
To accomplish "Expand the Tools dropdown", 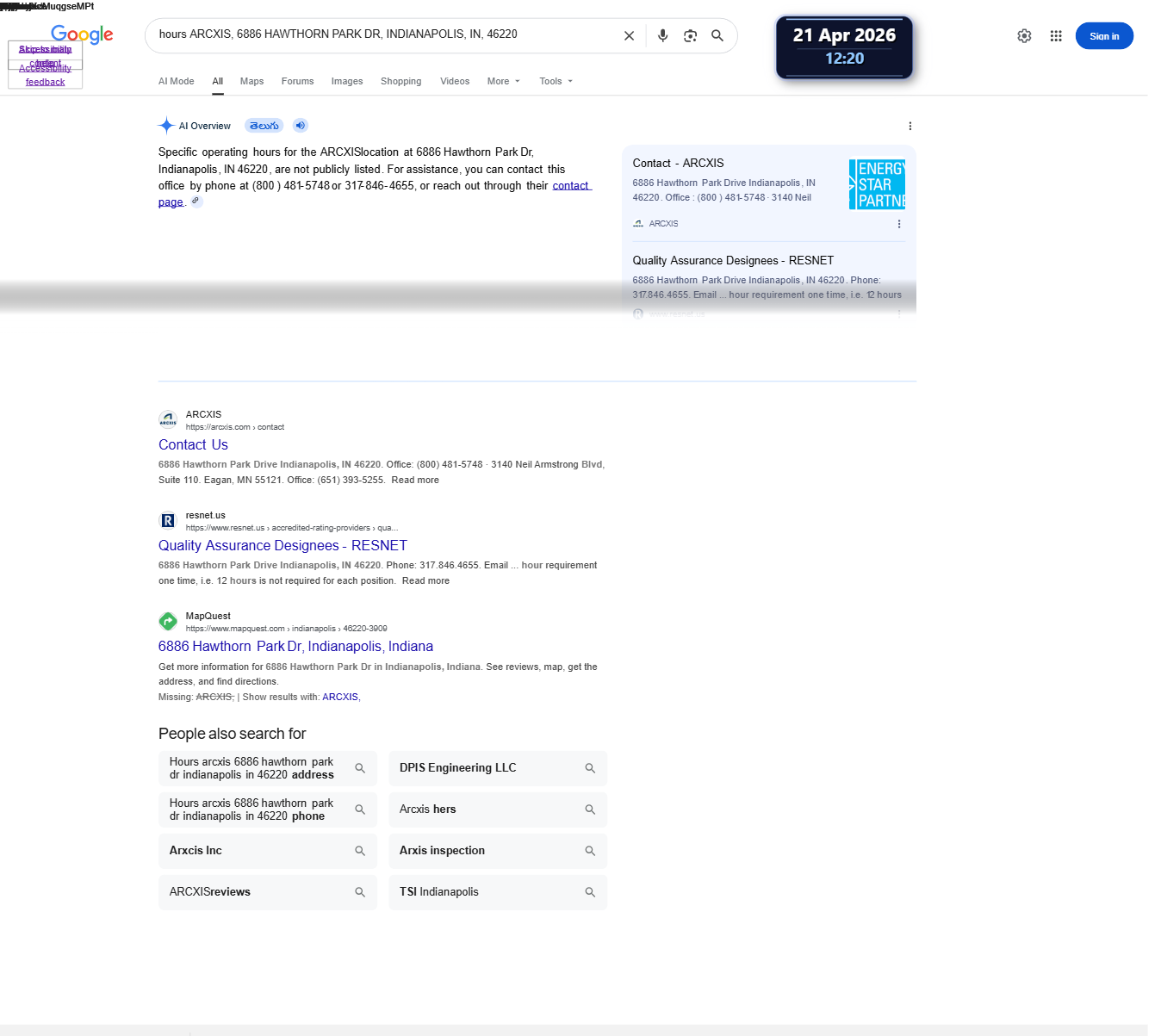I will [x=556, y=81].
